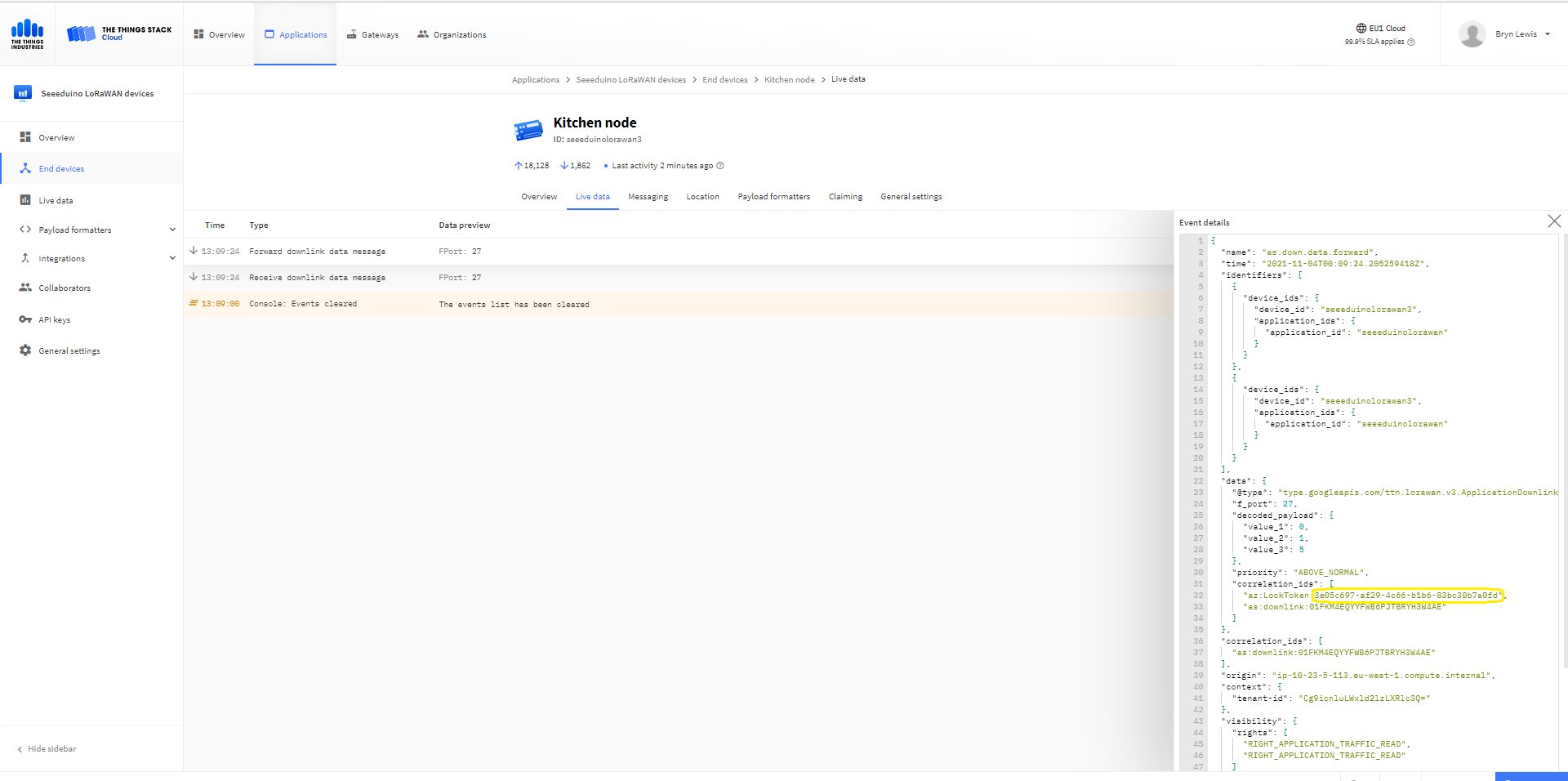
Task: Click the SLA help question icon
Action: [x=1411, y=42]
